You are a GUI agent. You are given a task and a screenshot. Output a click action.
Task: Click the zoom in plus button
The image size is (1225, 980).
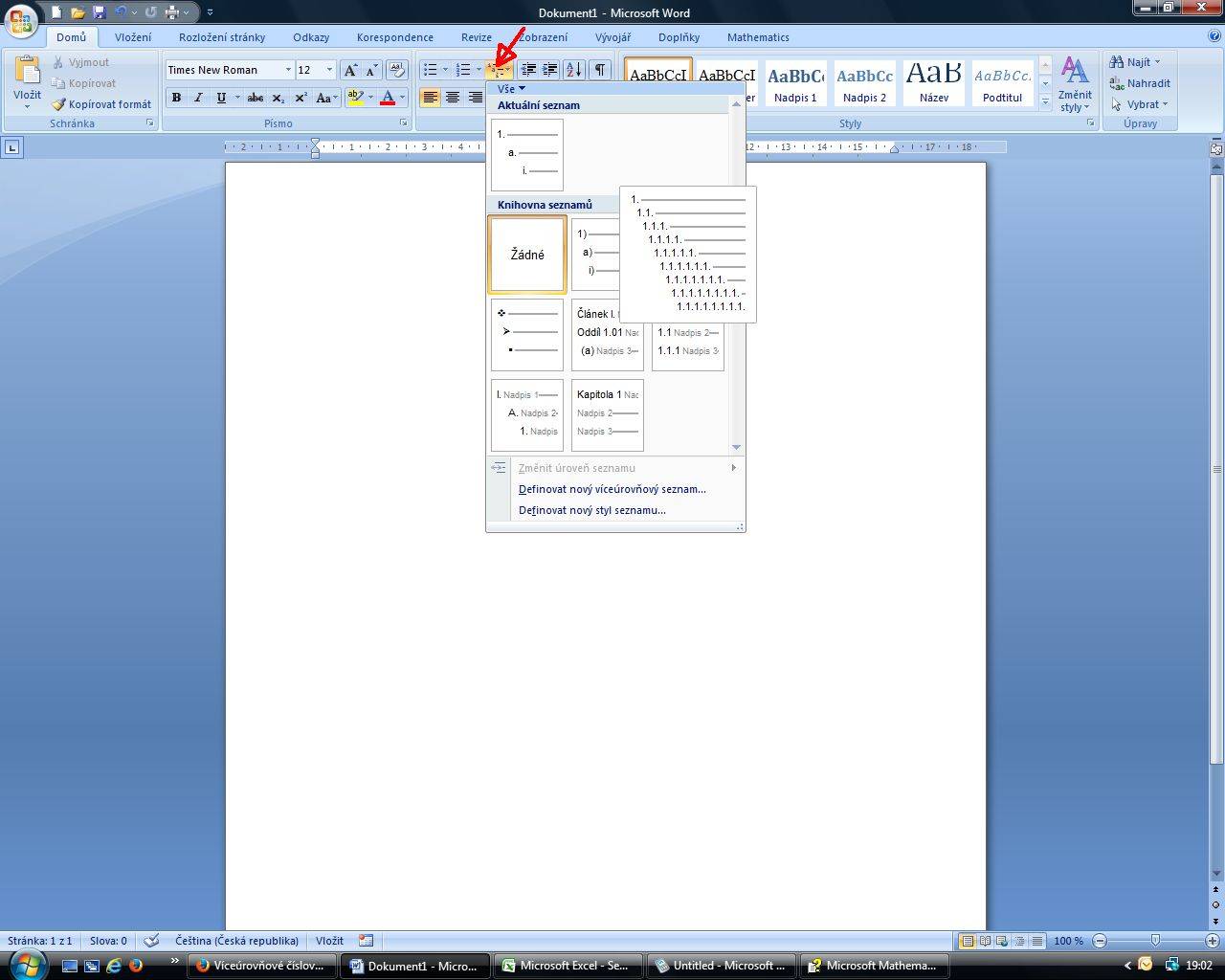point(1213,941)
